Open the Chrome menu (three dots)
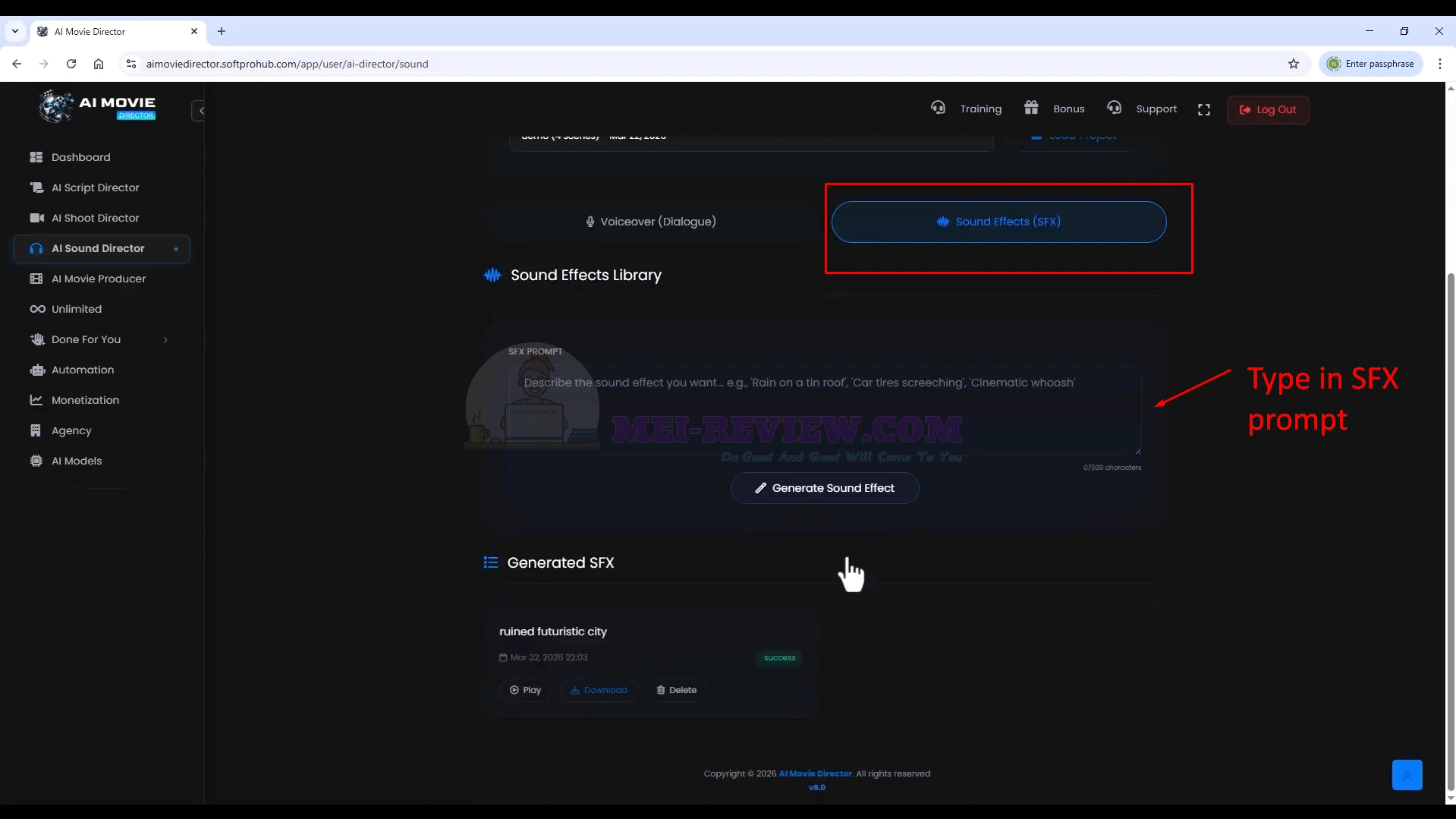 point(1440,64)
